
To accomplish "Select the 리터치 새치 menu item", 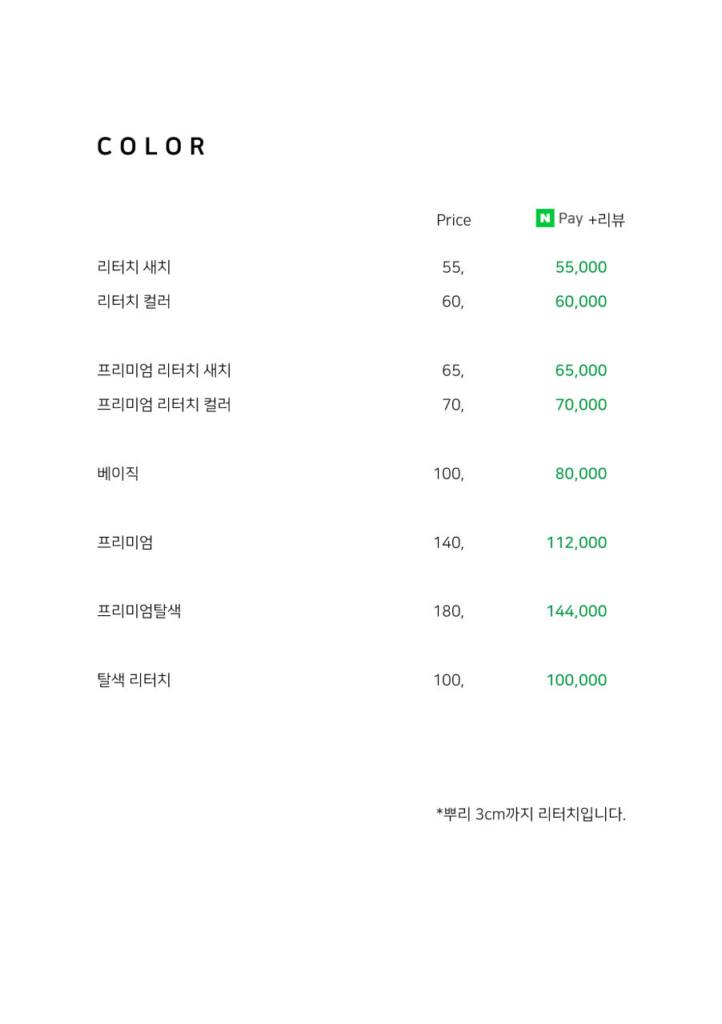I will (x=134, y=267).
